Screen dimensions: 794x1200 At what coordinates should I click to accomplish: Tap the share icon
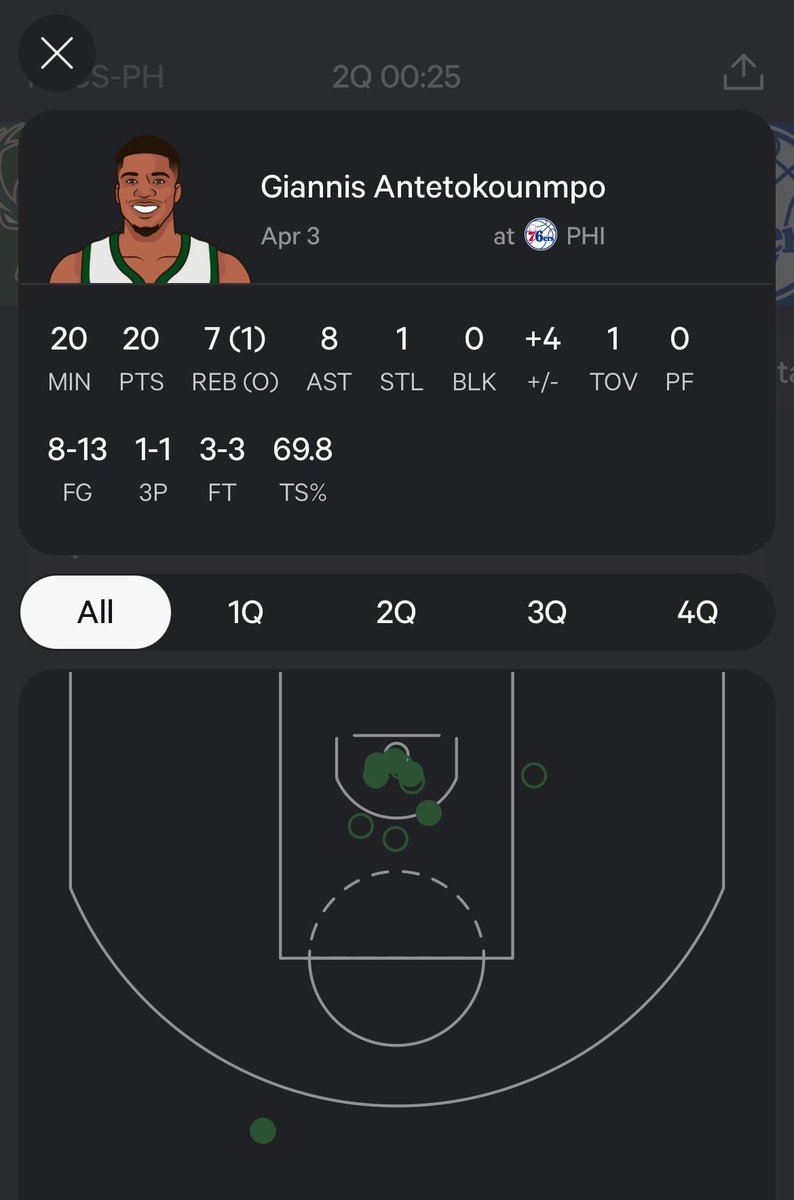pyautogui.click(x=743, y=72)
